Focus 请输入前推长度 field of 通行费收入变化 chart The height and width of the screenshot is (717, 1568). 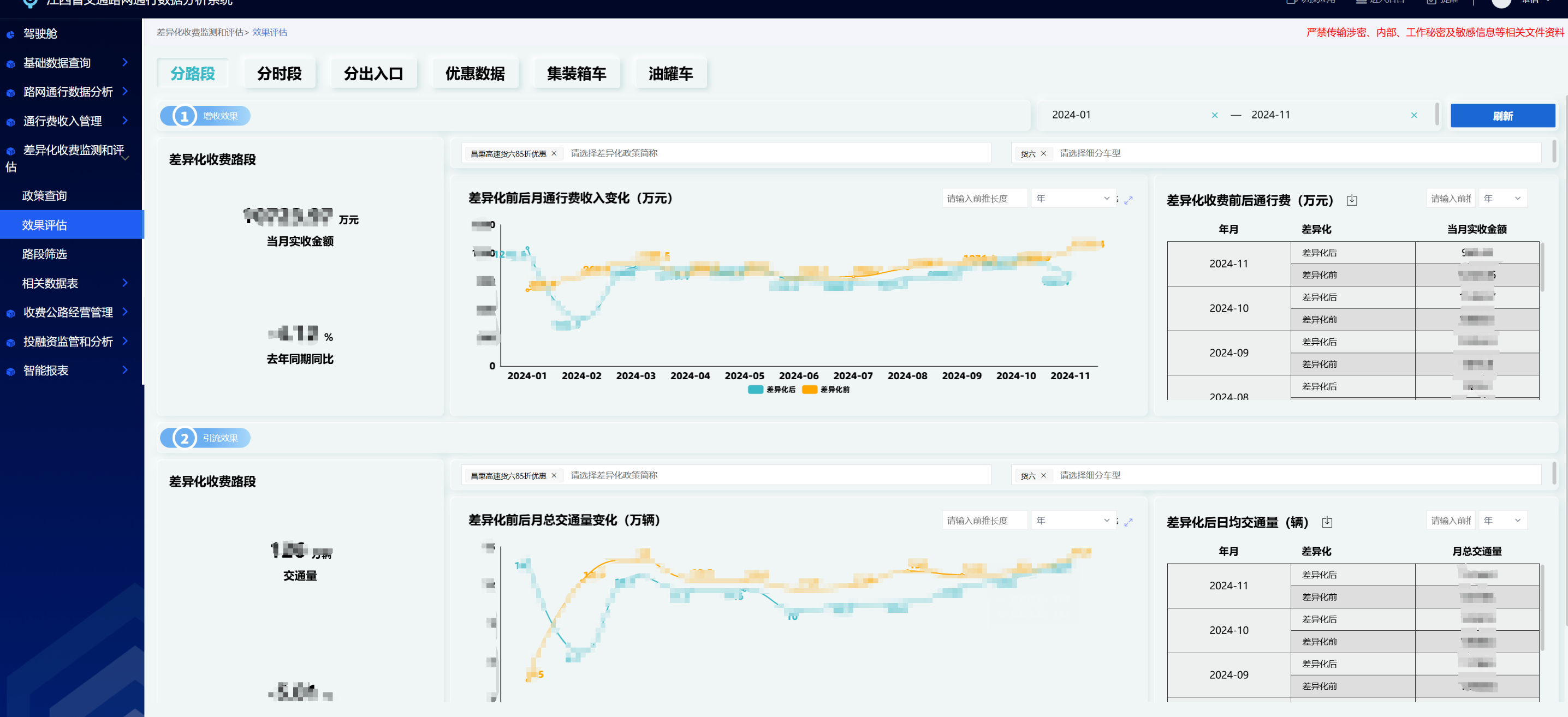click(x=985, y=198)
